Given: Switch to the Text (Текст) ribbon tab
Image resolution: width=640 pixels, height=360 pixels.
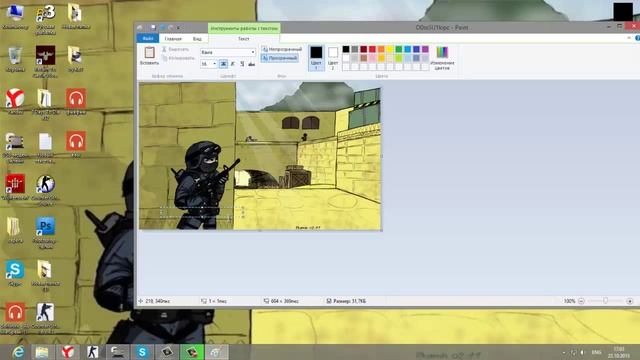Looking at the screenshot, I should click(x=244, y=39).
